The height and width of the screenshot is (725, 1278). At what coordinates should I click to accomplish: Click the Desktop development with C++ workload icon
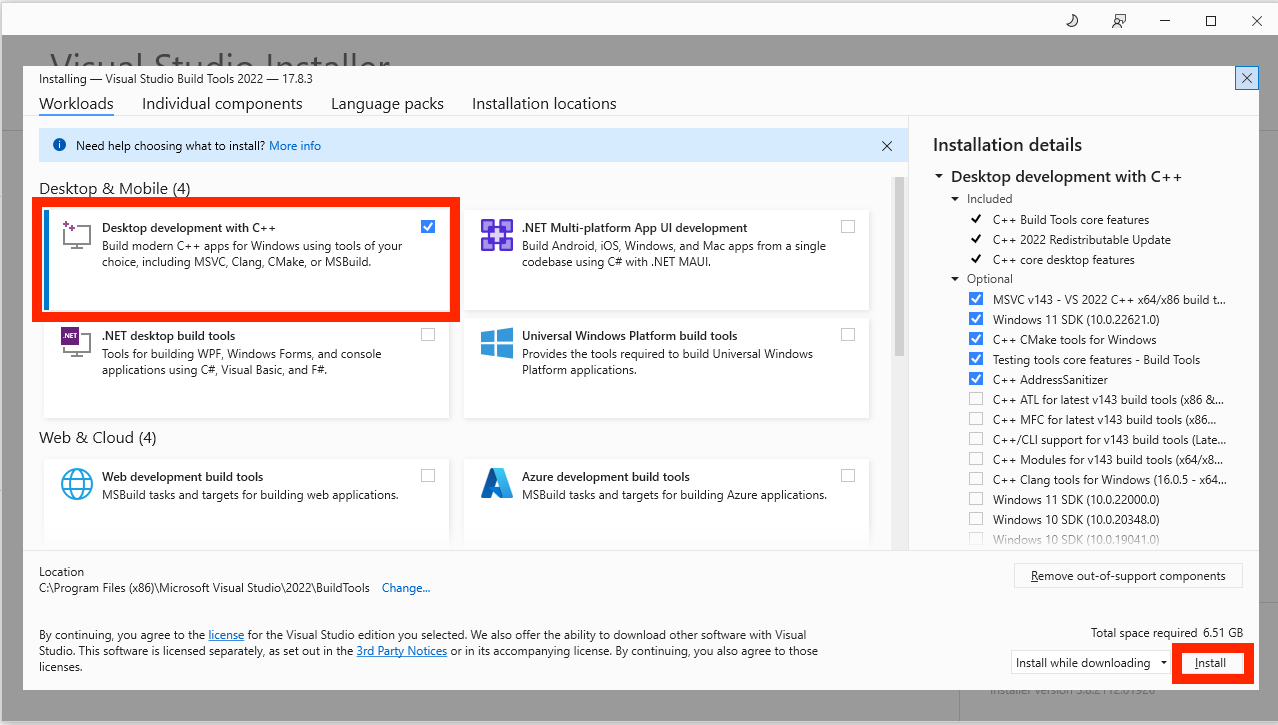tap(76, 236)
